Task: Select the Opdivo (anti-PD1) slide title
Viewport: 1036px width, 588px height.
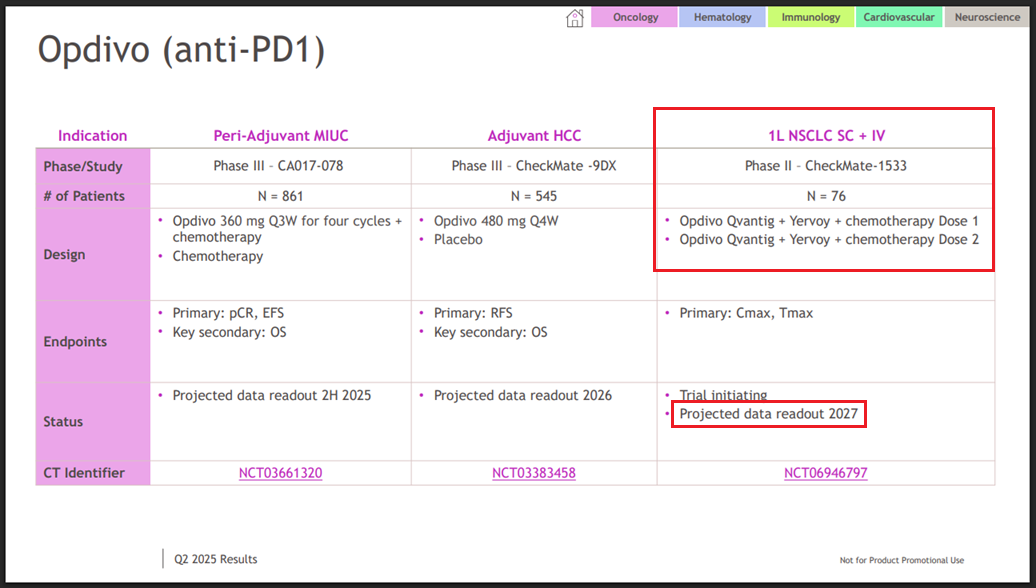Action: (x=182, y=50)
